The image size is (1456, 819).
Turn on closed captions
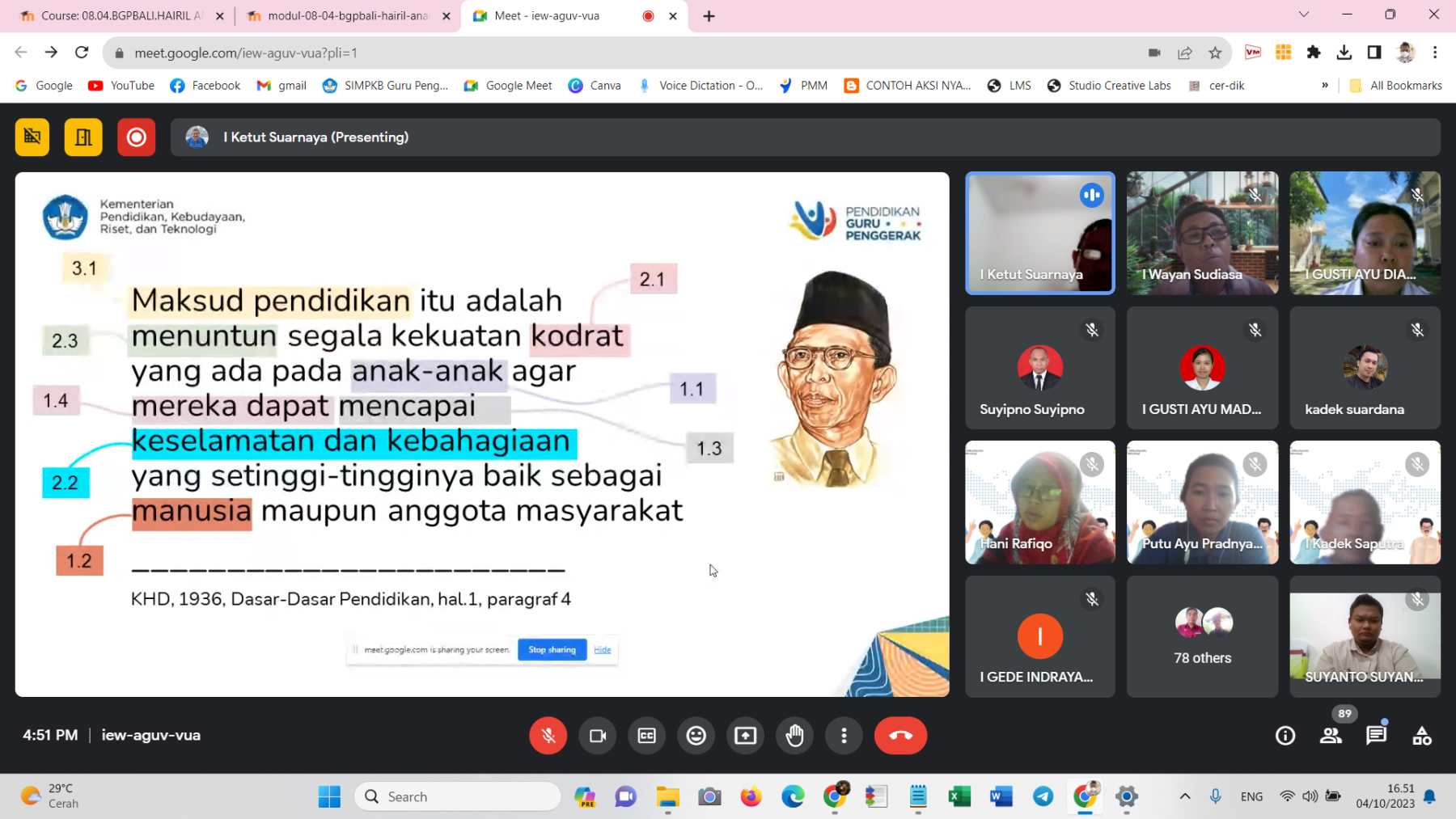(x=647, y=736)
